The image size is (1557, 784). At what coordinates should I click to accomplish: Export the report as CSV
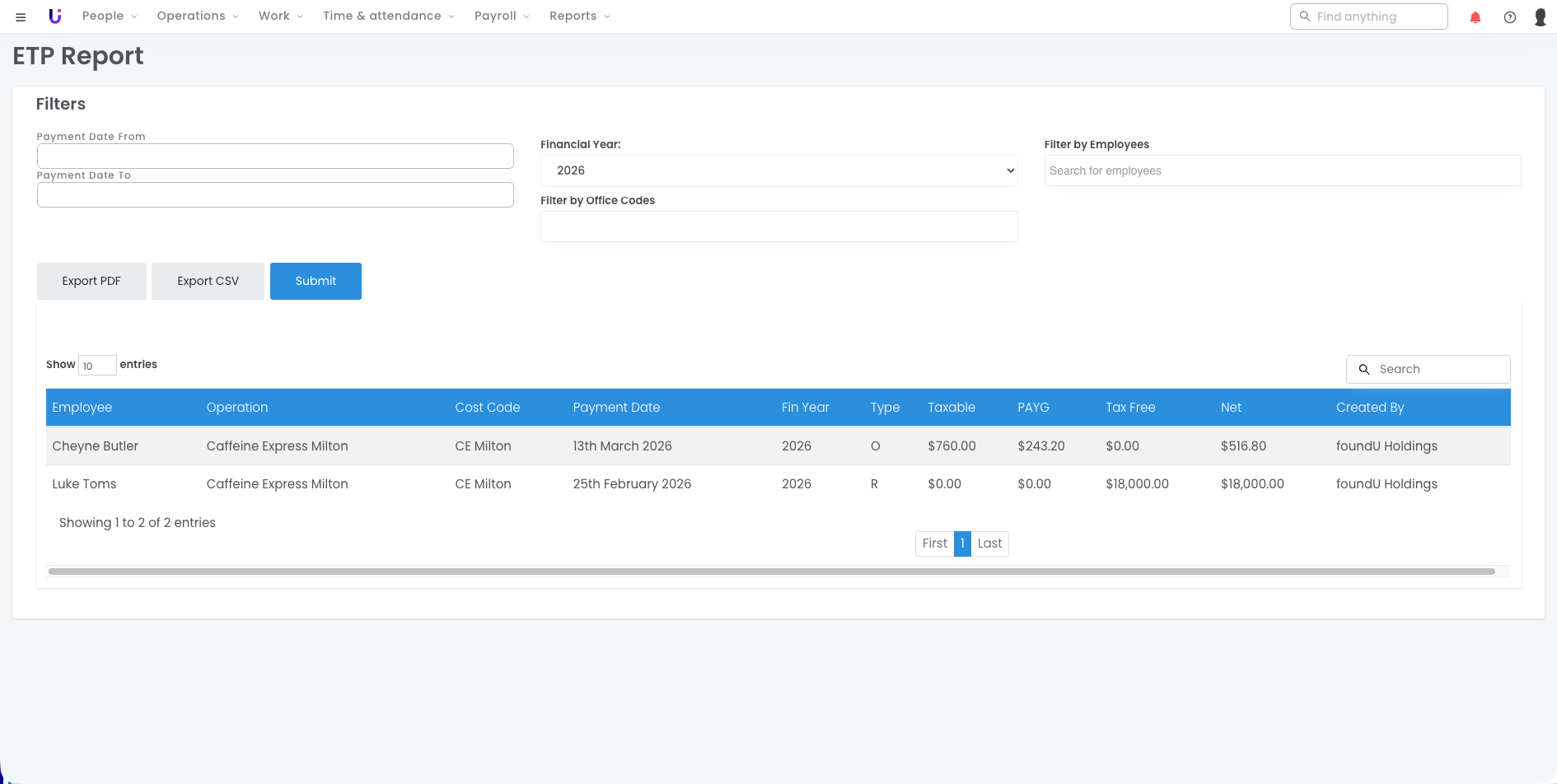pyautogui.click(x=208, y=281)
